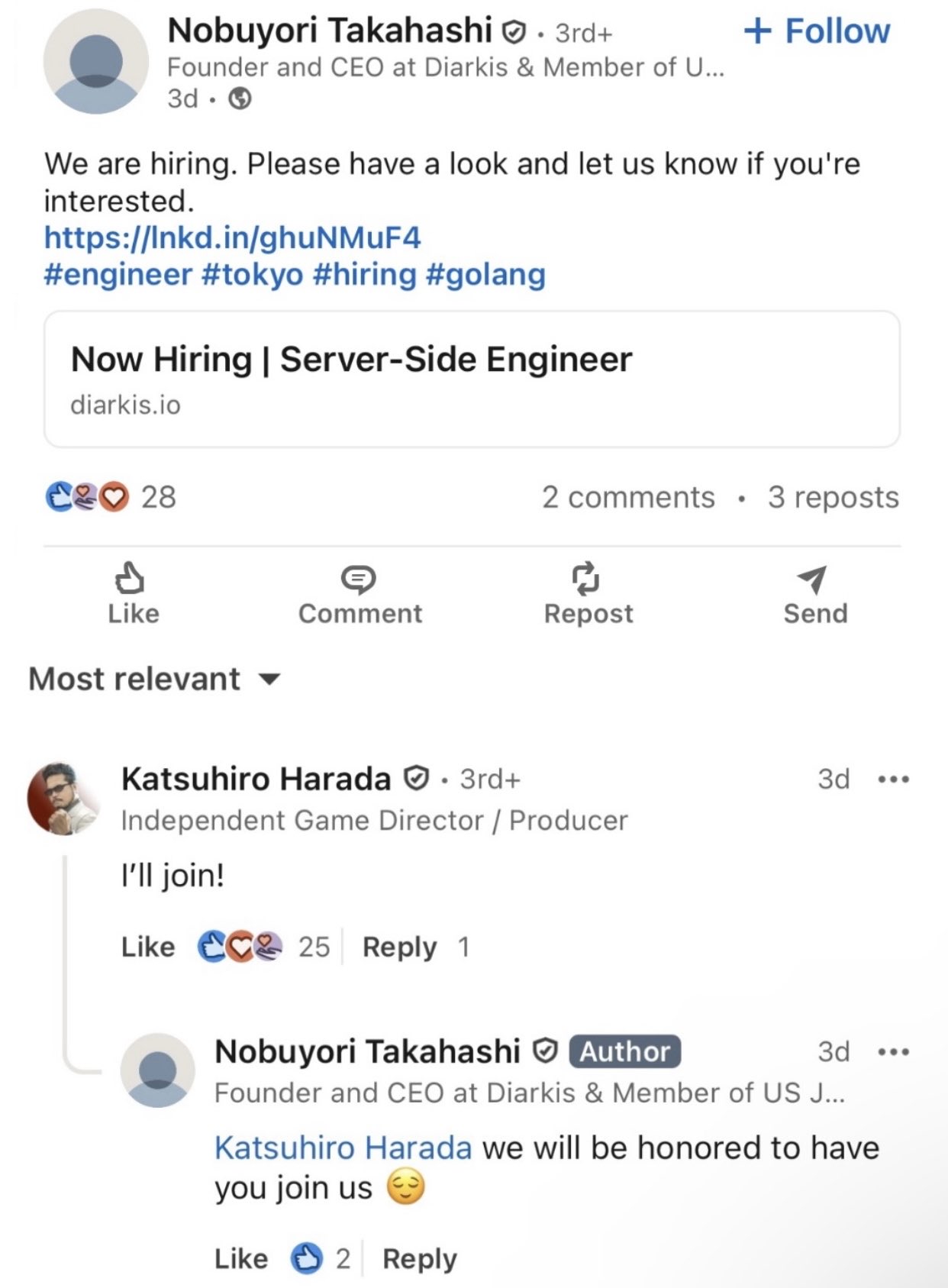
Task: Click the Repost arrows icon
Action: pos(586,579)
